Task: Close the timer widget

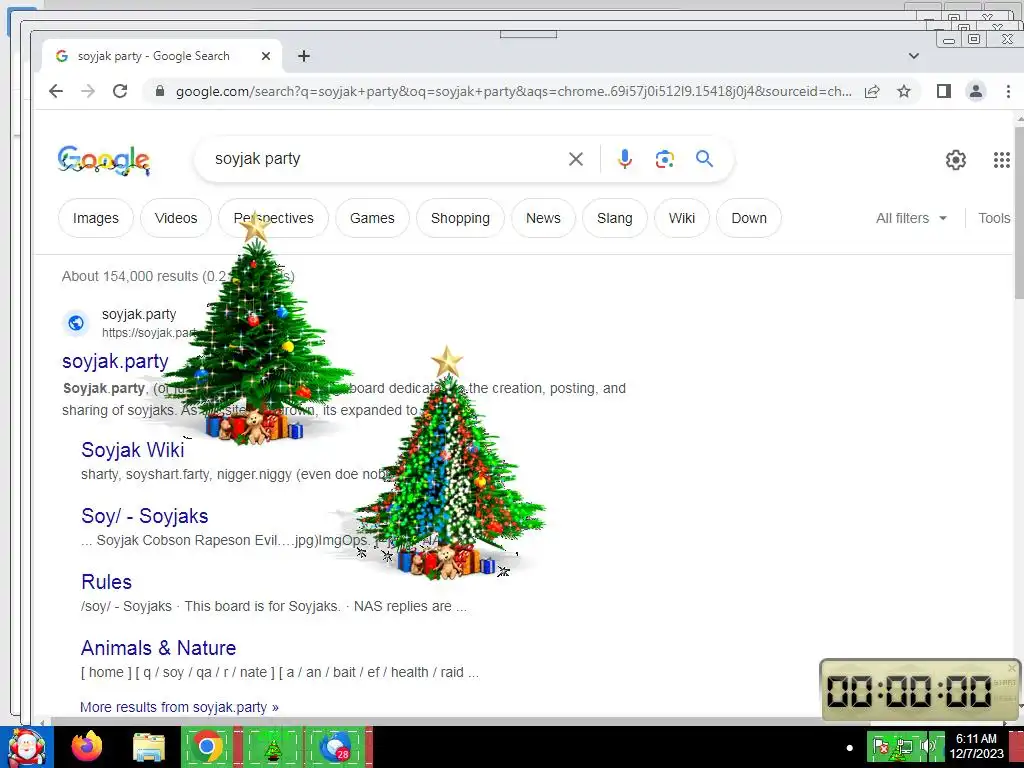Action: point(1012,668)
